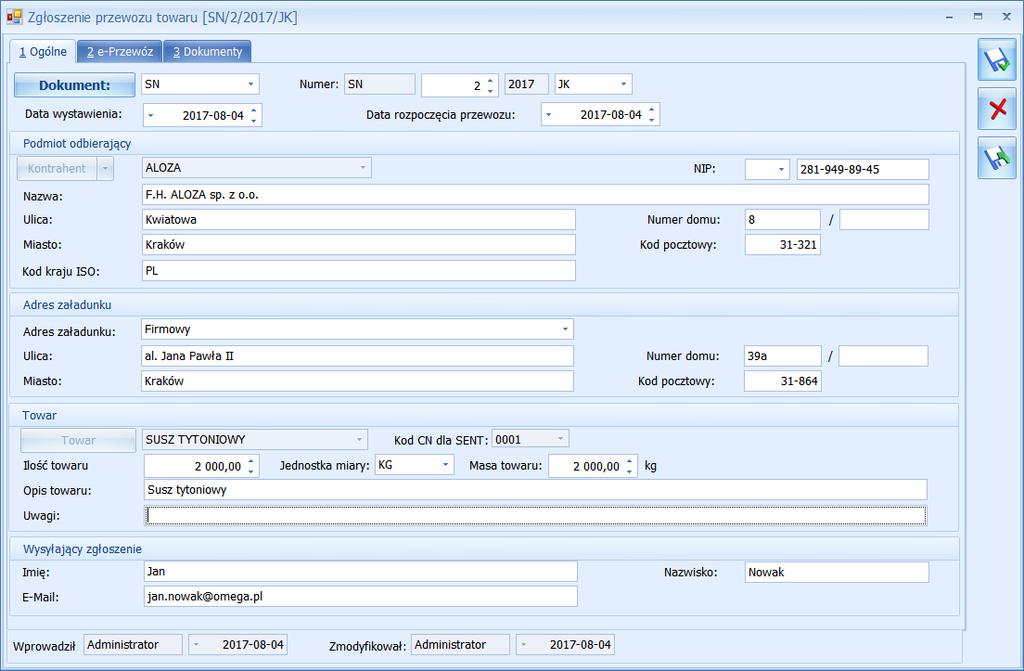Click the empty Uwagi field
Screen dimensions: 1024x671
535,516
